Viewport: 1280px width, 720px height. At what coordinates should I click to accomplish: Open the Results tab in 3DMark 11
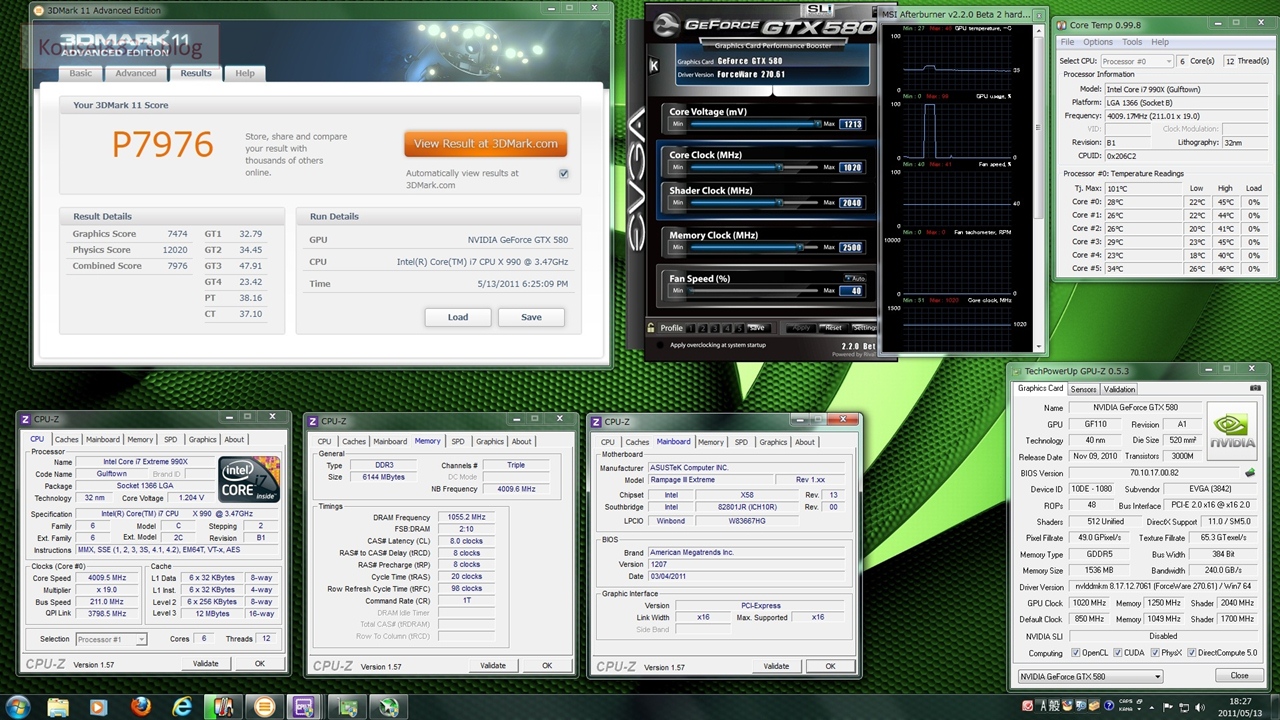195,73
